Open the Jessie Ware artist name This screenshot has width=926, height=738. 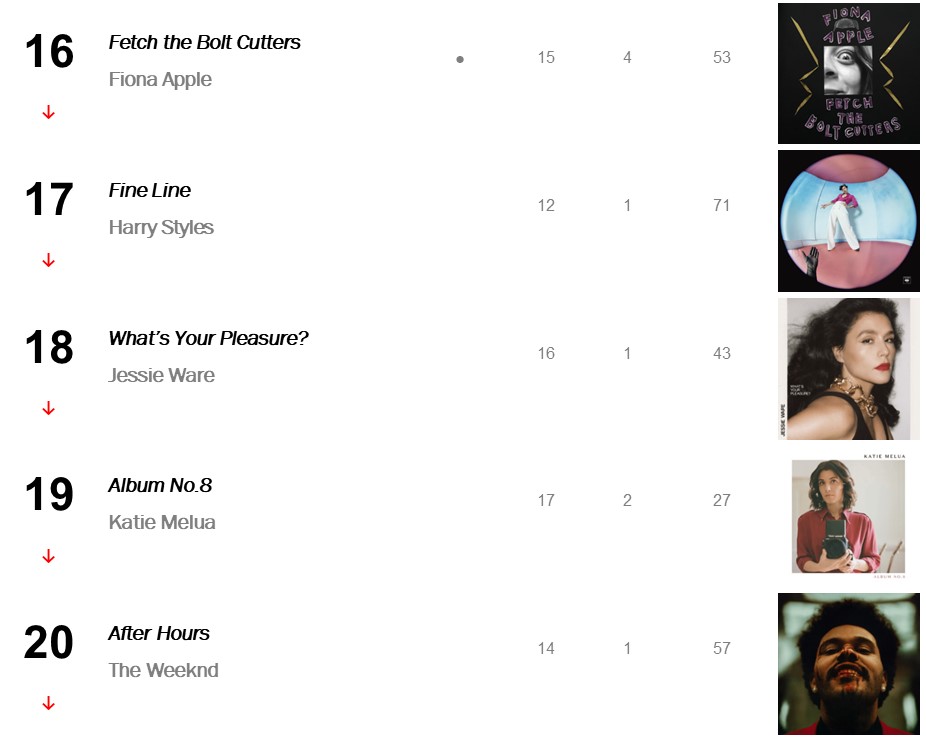point(161,375)
